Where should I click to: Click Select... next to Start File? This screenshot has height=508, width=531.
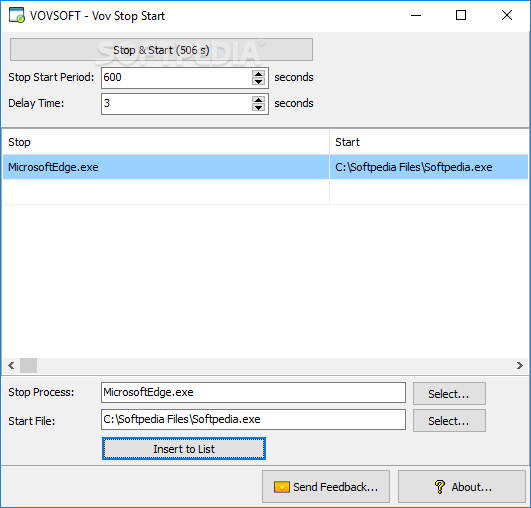click(x=449, y=421)
